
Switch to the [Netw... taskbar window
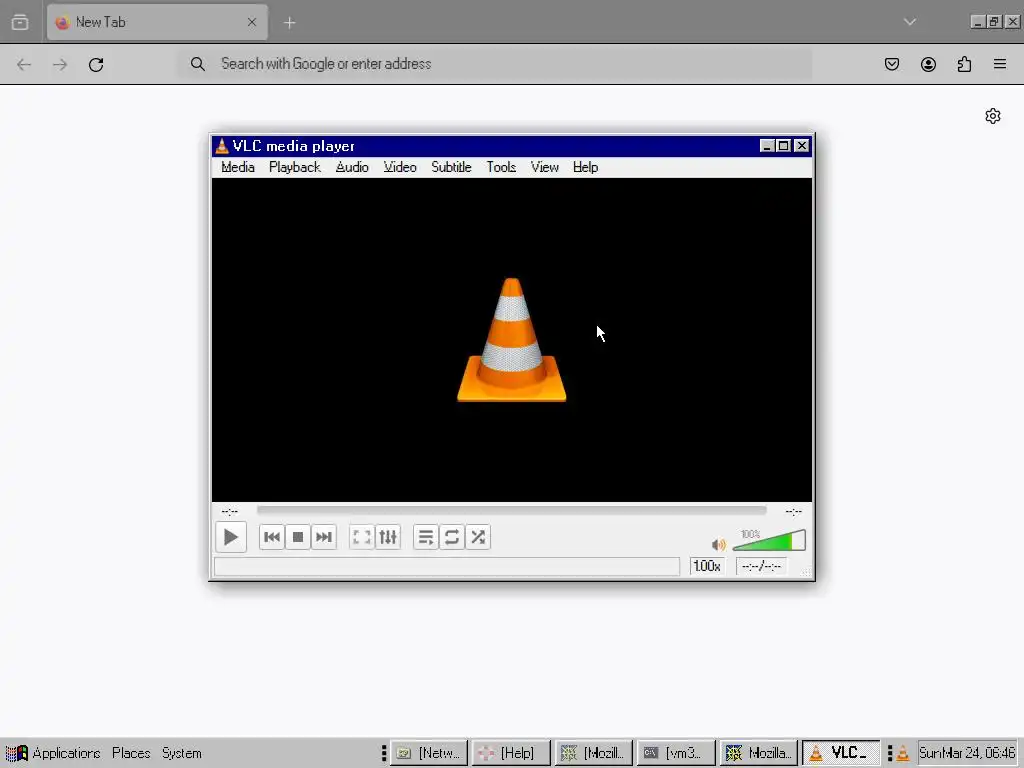tap(429, 753)
